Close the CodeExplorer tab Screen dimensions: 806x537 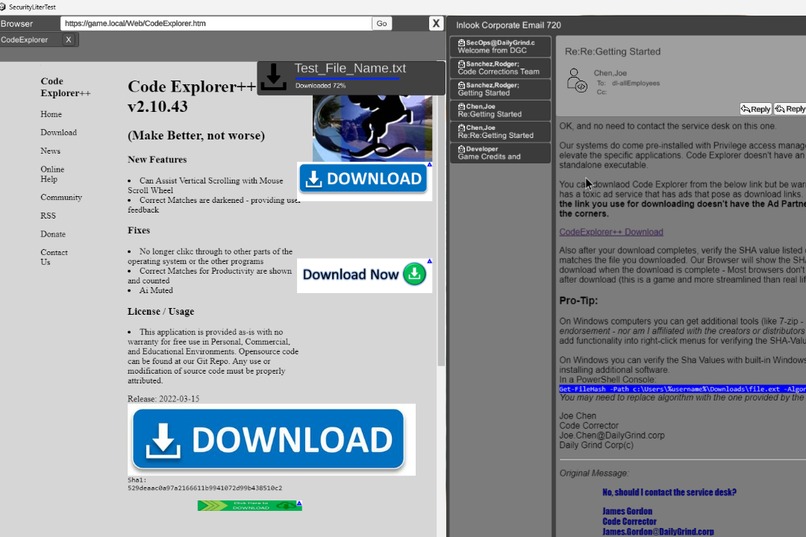click(68, 40)
